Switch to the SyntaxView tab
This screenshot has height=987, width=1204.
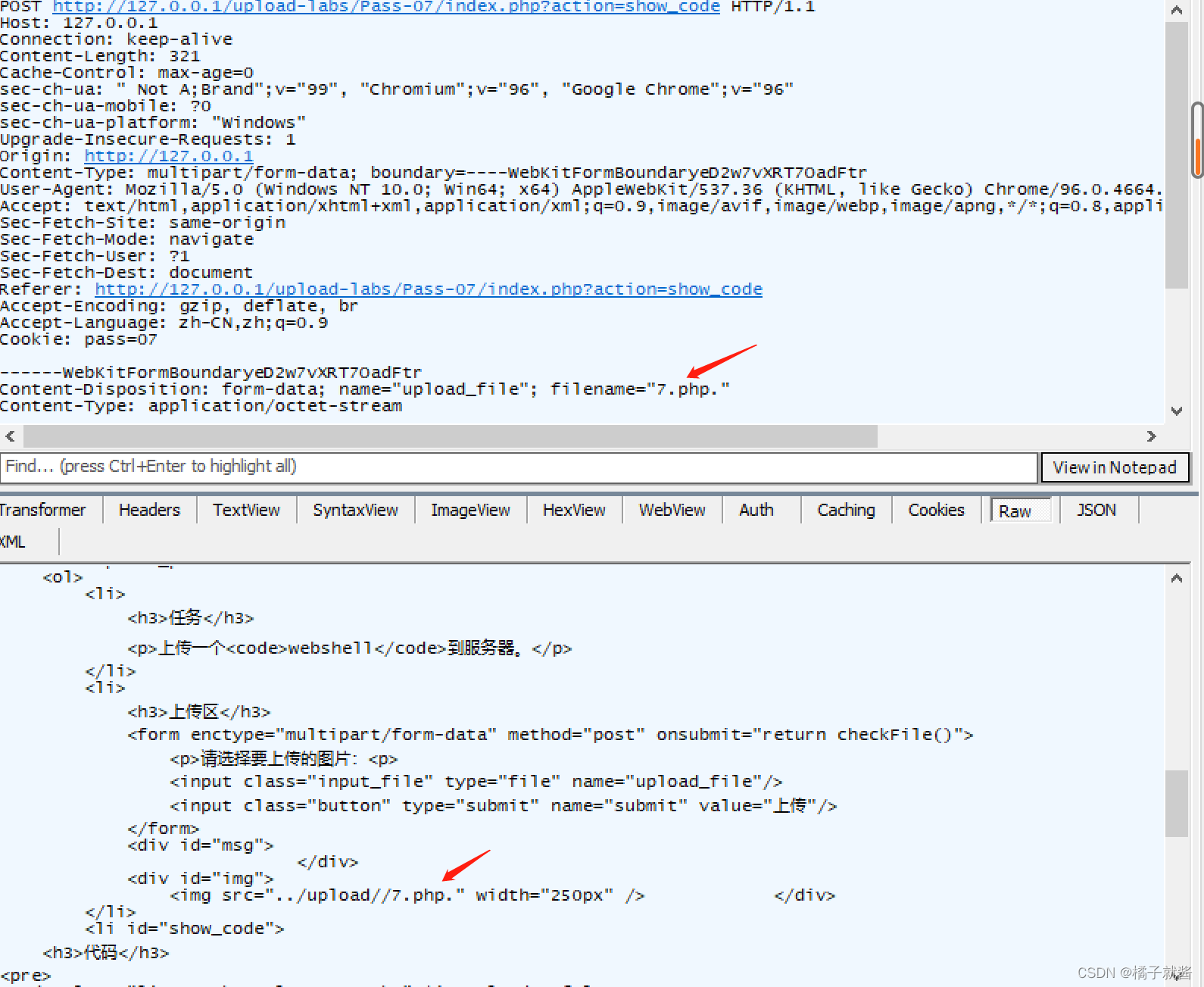(x=355, y=510)
